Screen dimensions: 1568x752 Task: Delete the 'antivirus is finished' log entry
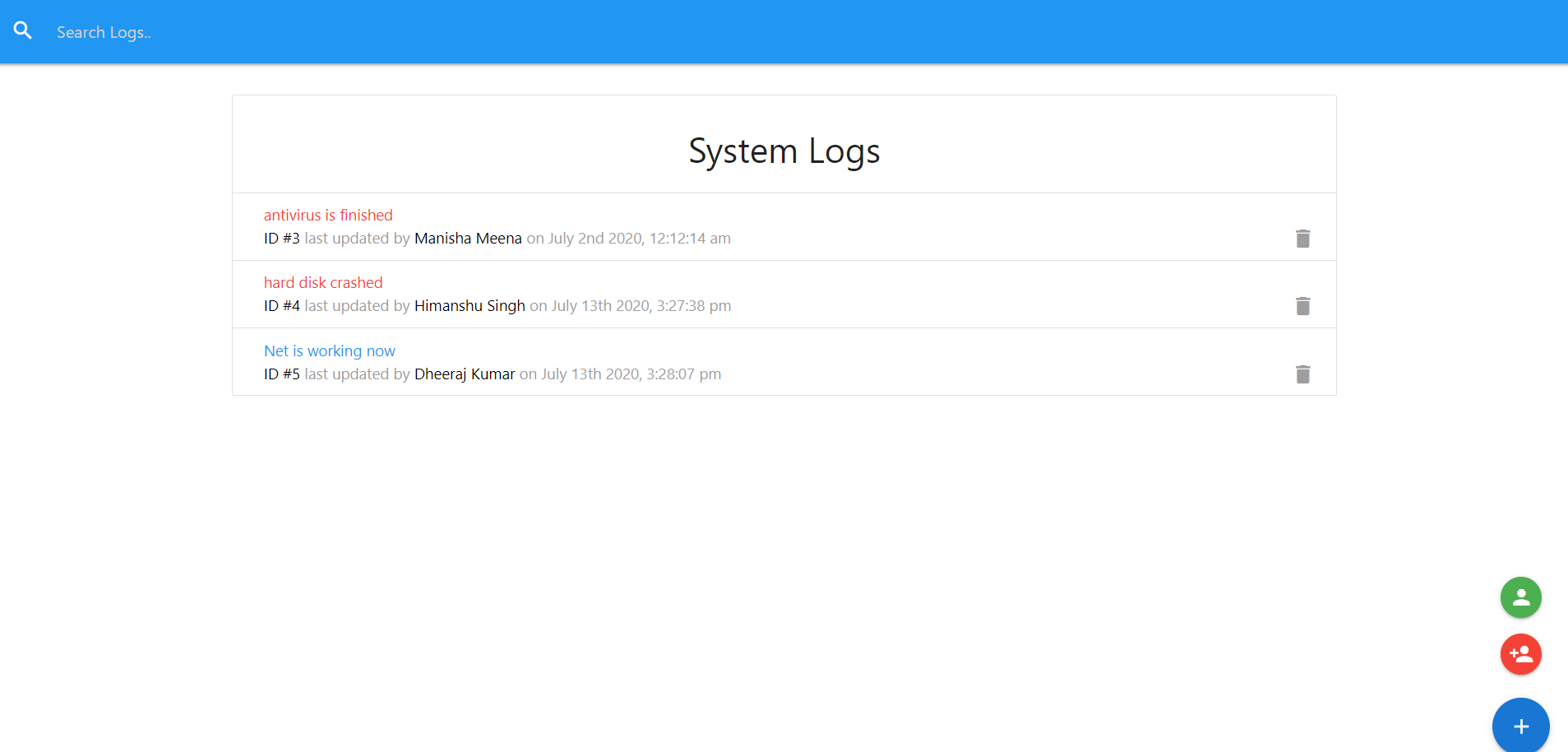tap(1302, 238)
